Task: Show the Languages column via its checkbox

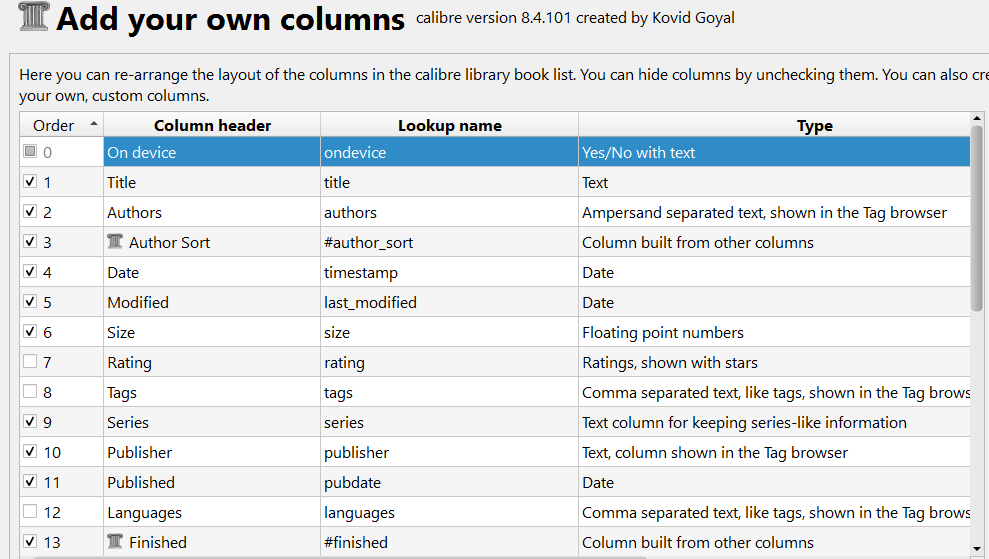Action: [30, 511]
